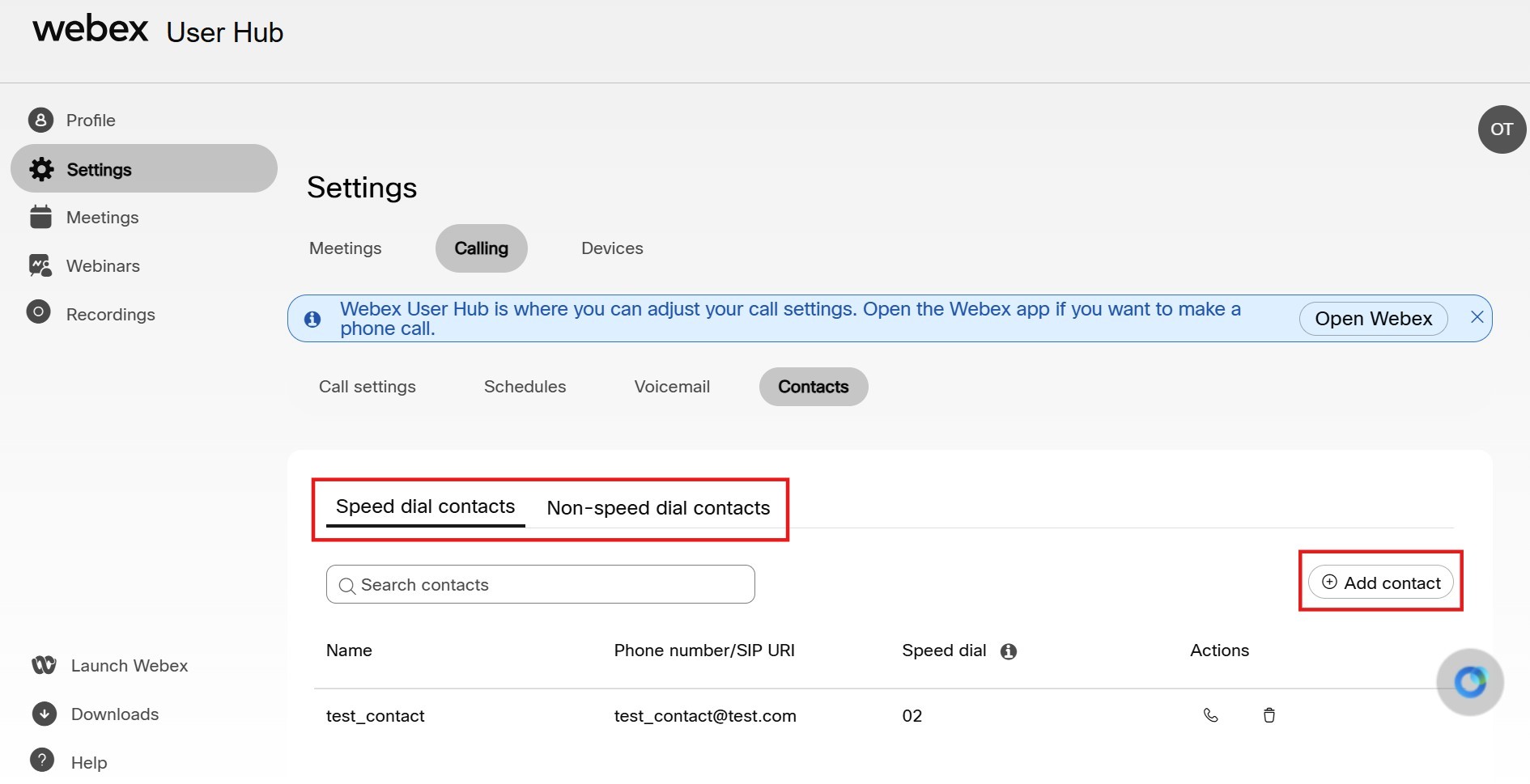Viewport: 1530px width, 784px height.
Task: Open Downloads in the sidebar
Action: pos(115,714)
